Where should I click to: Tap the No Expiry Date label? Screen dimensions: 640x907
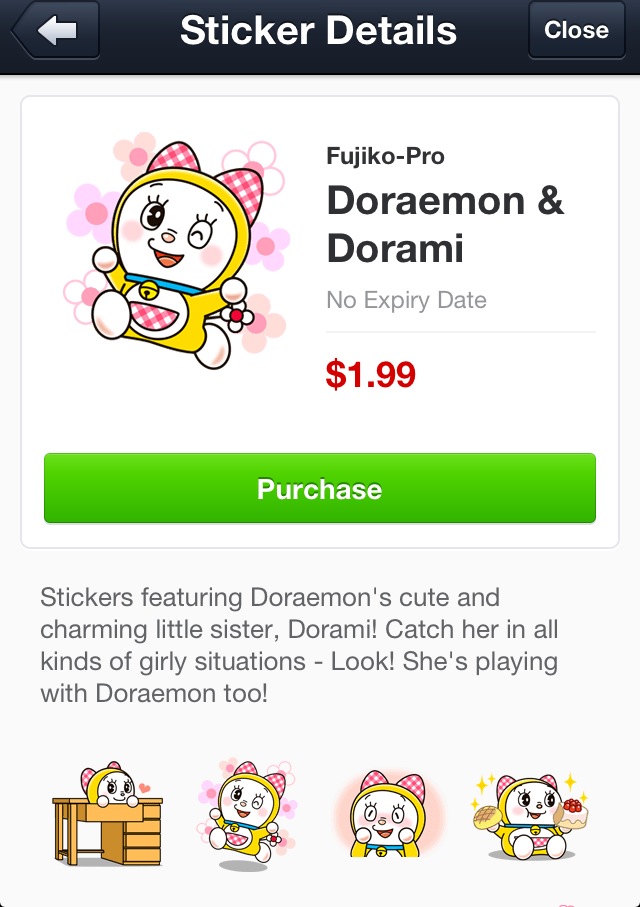click(405, 298)
